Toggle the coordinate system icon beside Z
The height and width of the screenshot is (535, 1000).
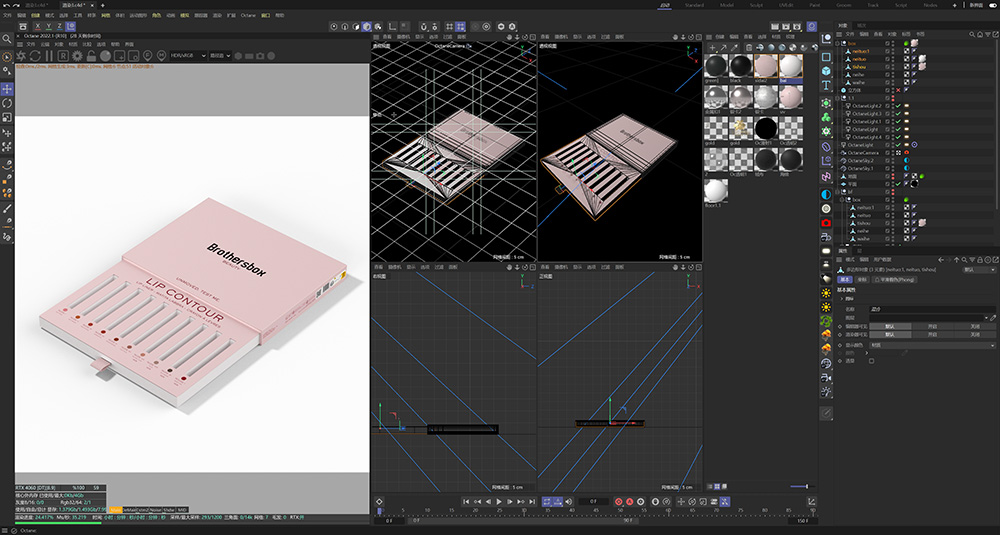coord(71,26)
